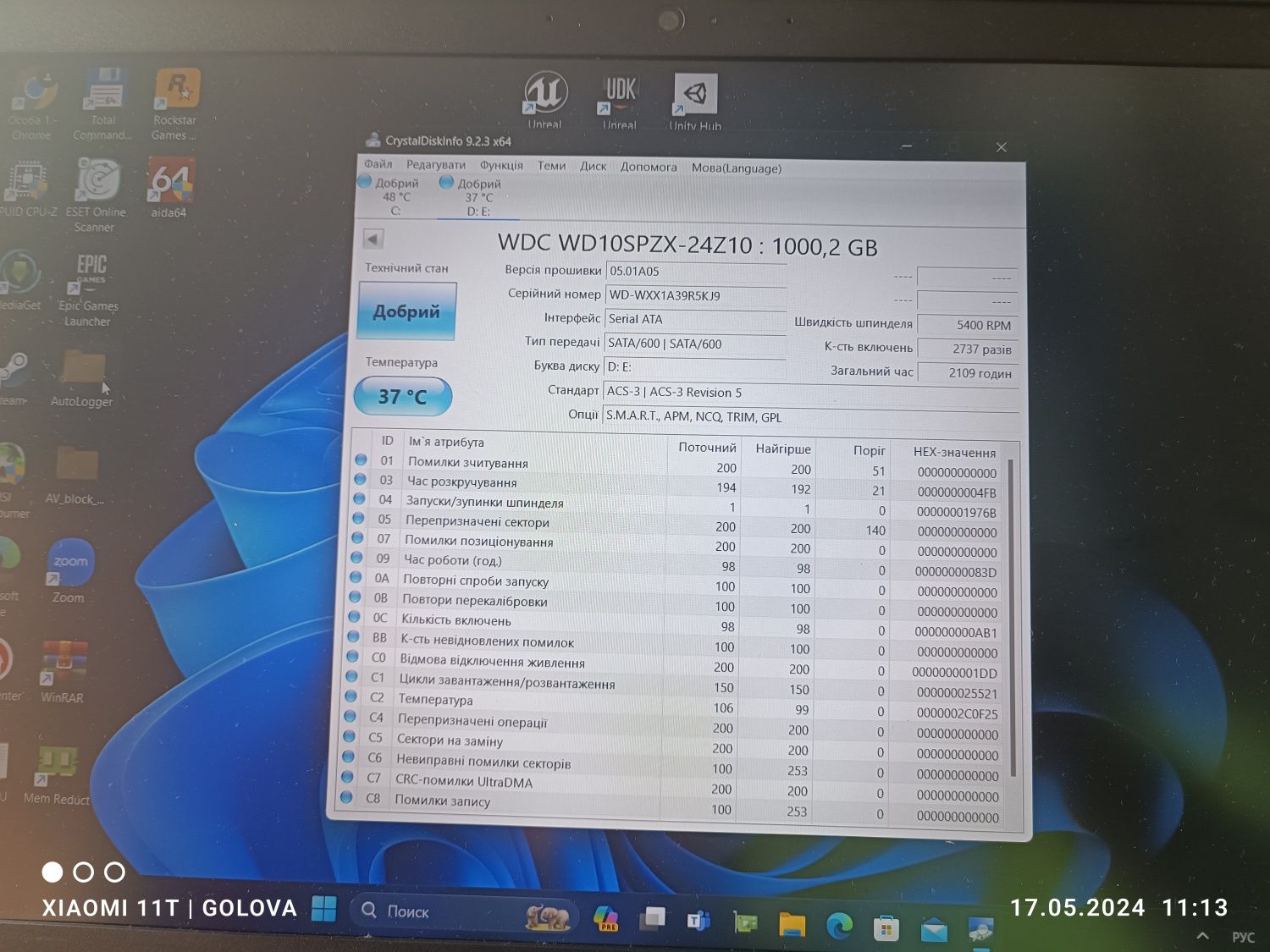The image size is (1270, 952).
Task: Open the Допомога menu
Action: tap(649, 167)
